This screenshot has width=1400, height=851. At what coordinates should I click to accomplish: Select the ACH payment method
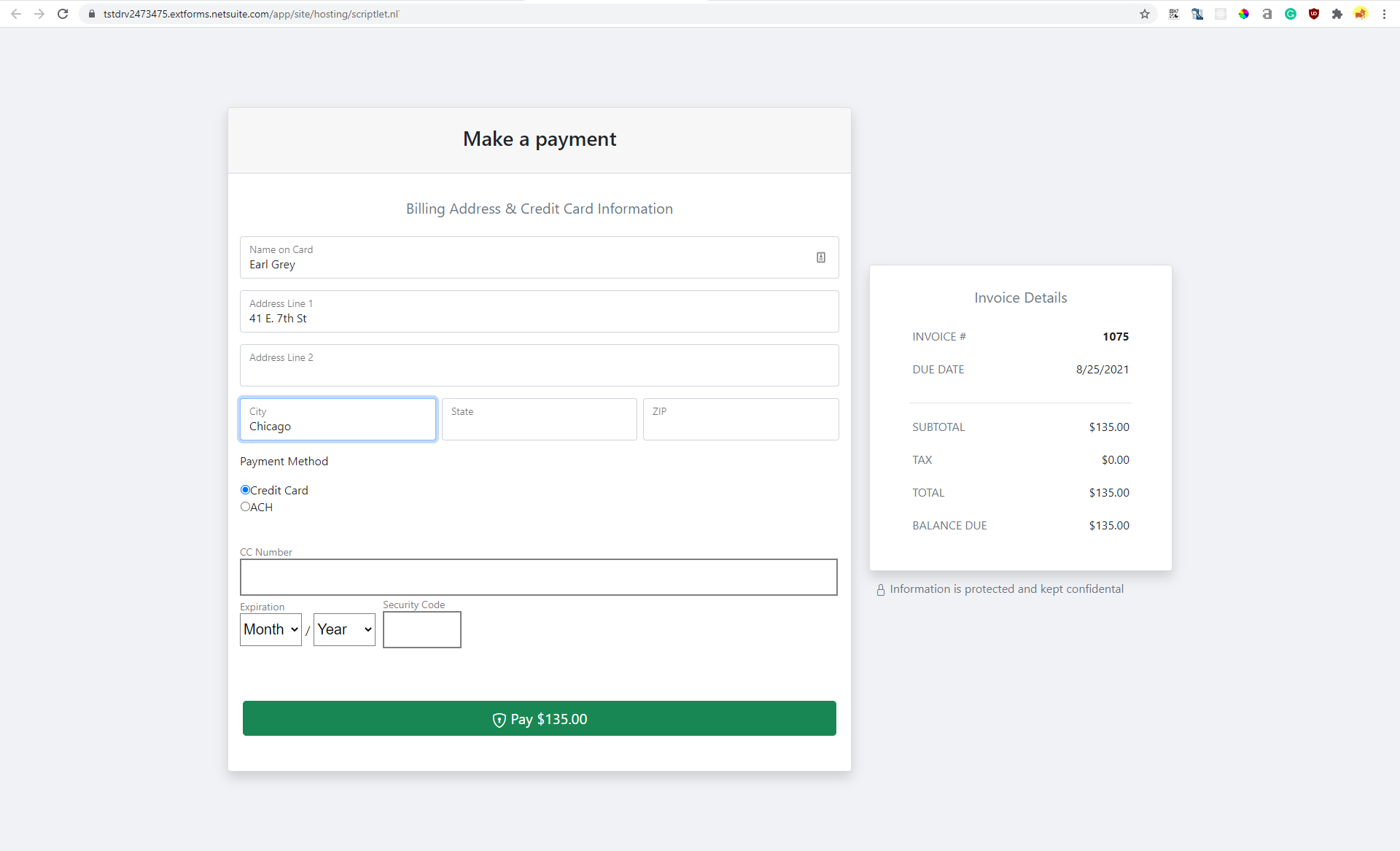(245, 506)
